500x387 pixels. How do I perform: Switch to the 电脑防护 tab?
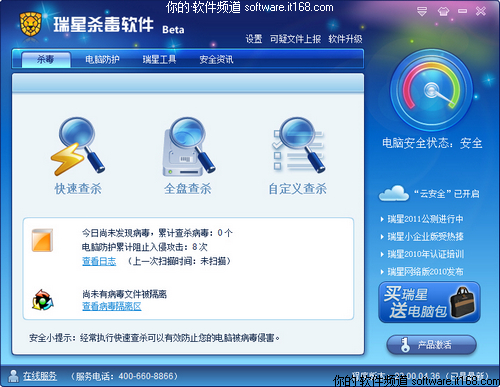102,59
